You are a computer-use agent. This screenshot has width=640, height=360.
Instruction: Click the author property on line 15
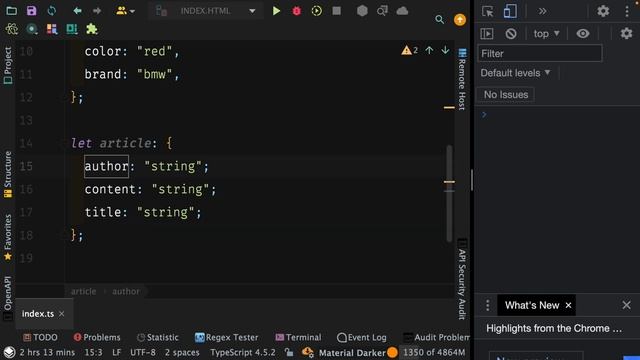107,166
